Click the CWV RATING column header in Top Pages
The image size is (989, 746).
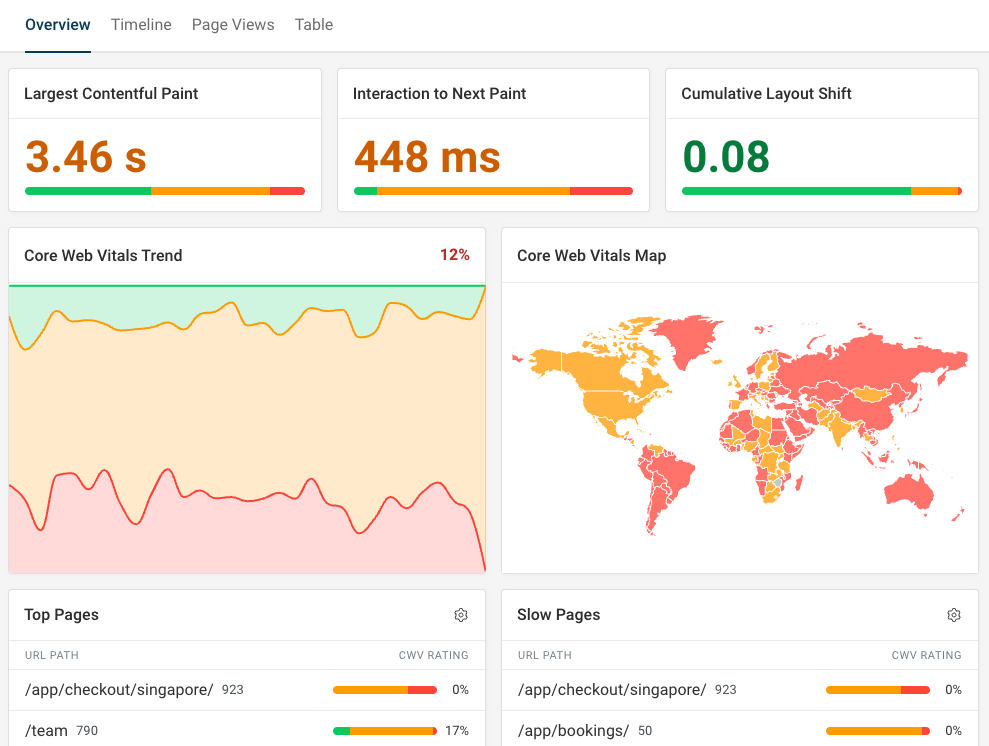coord(433,655)
